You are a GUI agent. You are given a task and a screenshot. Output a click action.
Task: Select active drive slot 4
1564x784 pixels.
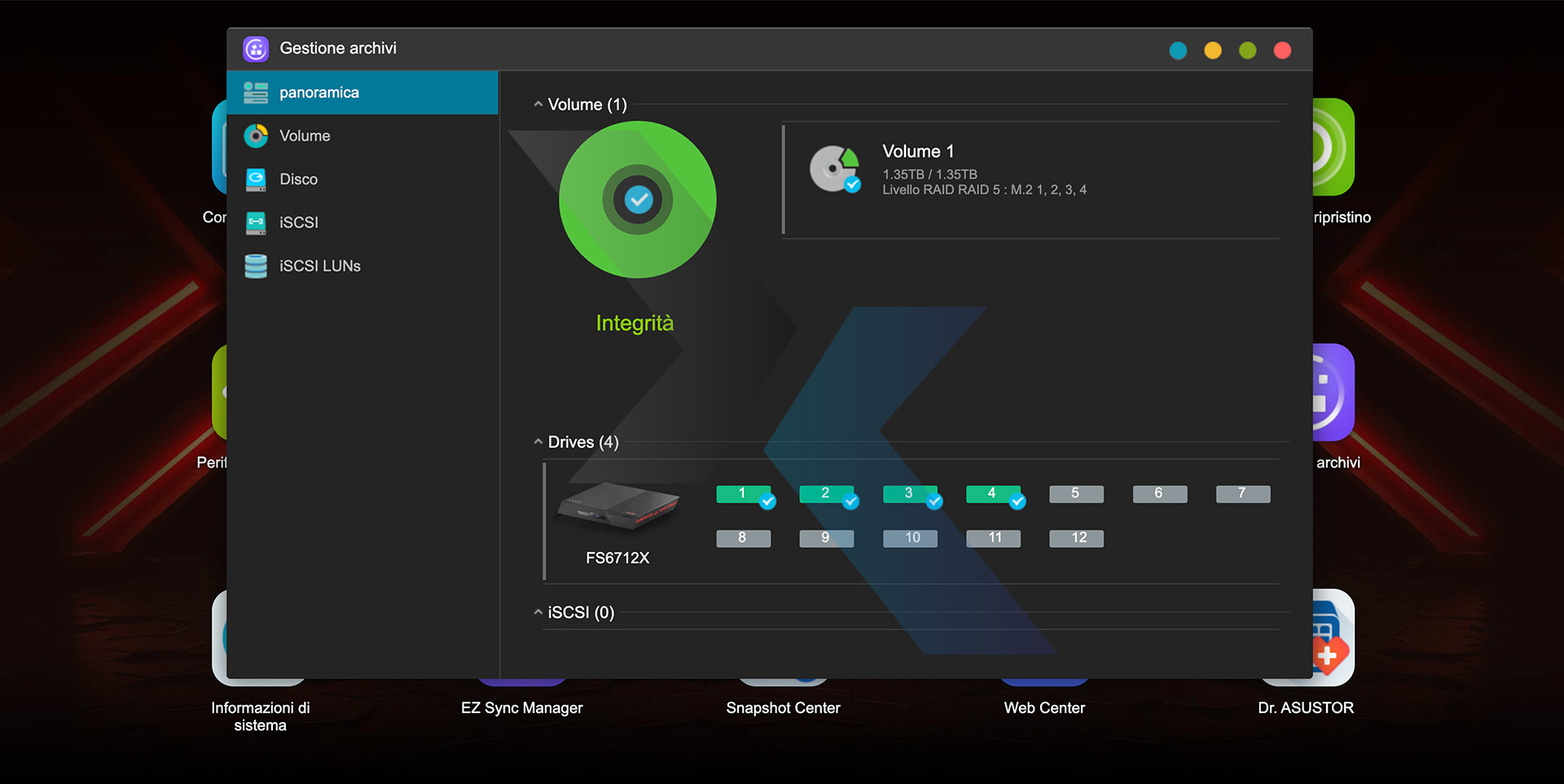click(x=992, y=494)
